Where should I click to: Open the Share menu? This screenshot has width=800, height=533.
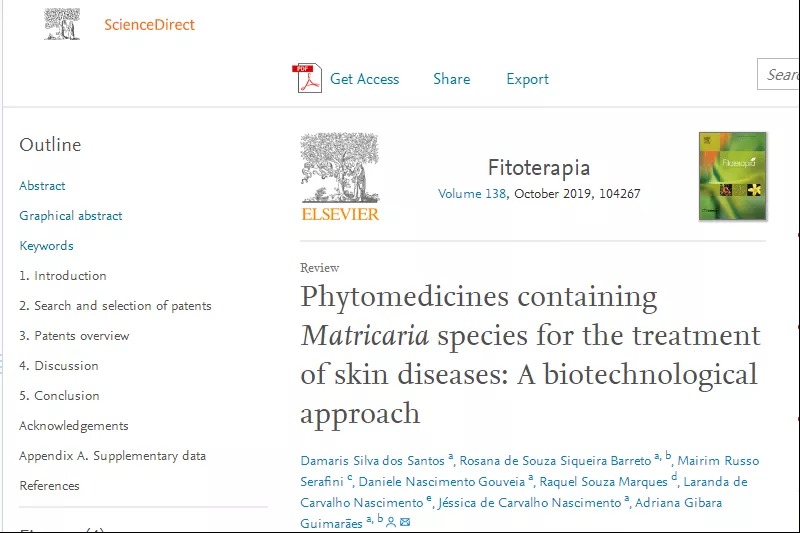(451, 79)
